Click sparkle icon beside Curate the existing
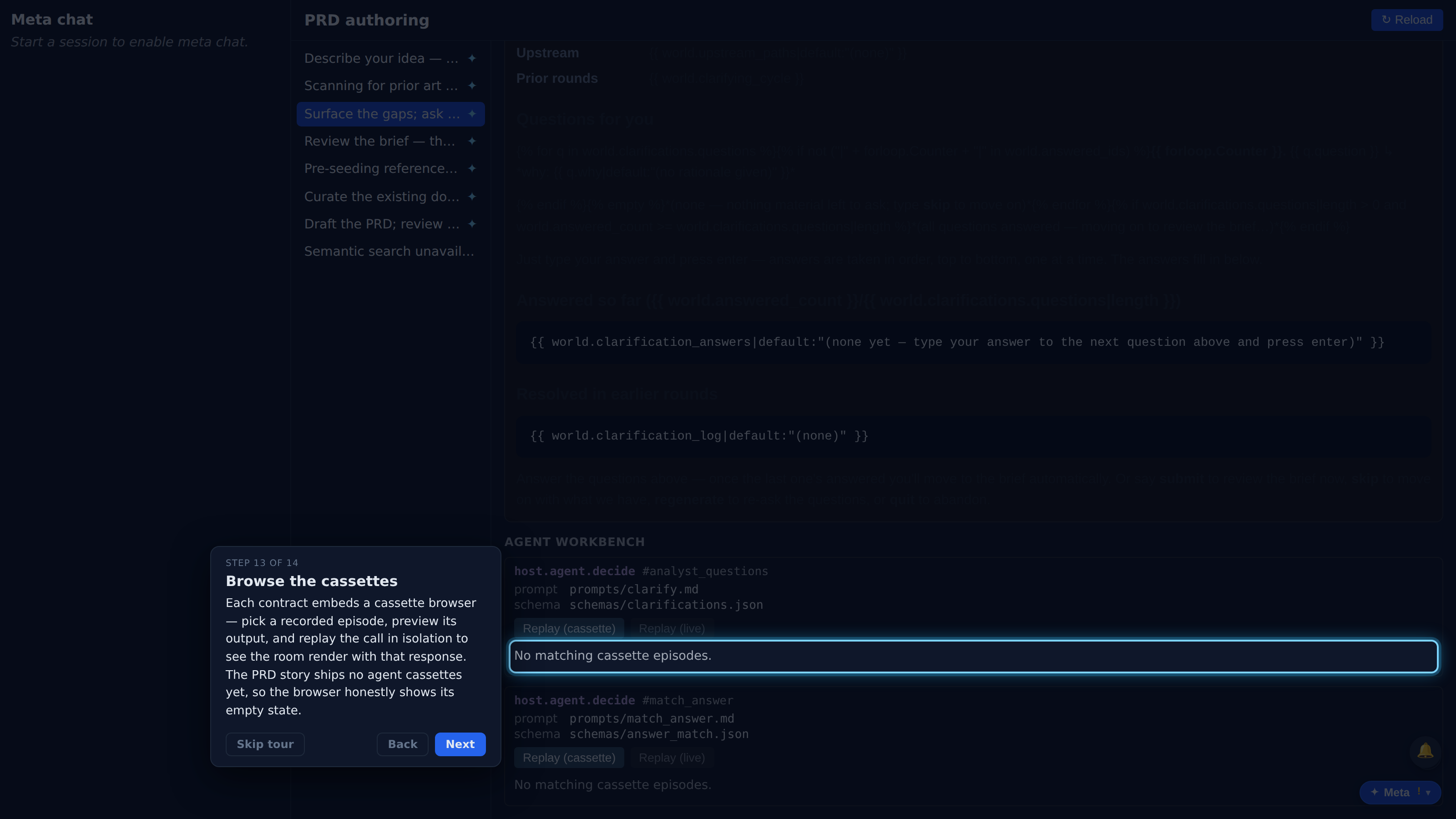 pyautogui.click(x=472, y=196)
